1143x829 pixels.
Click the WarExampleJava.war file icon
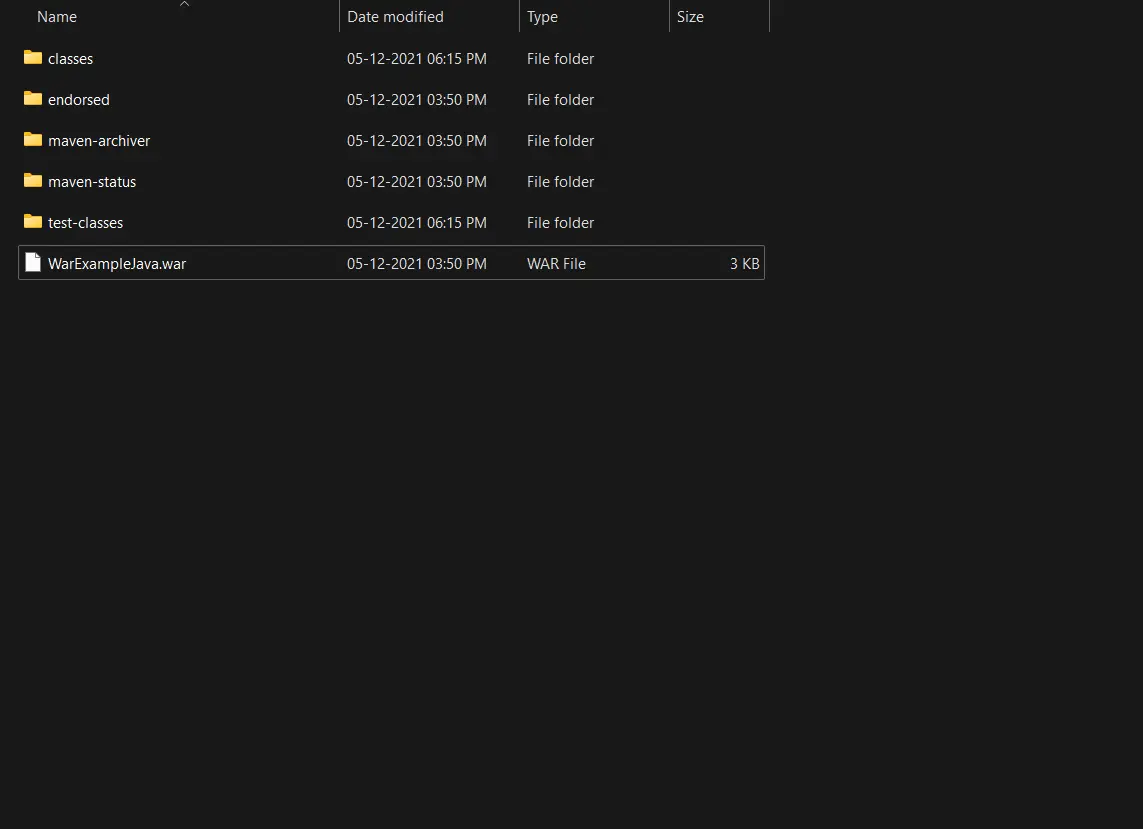(33, 263)
